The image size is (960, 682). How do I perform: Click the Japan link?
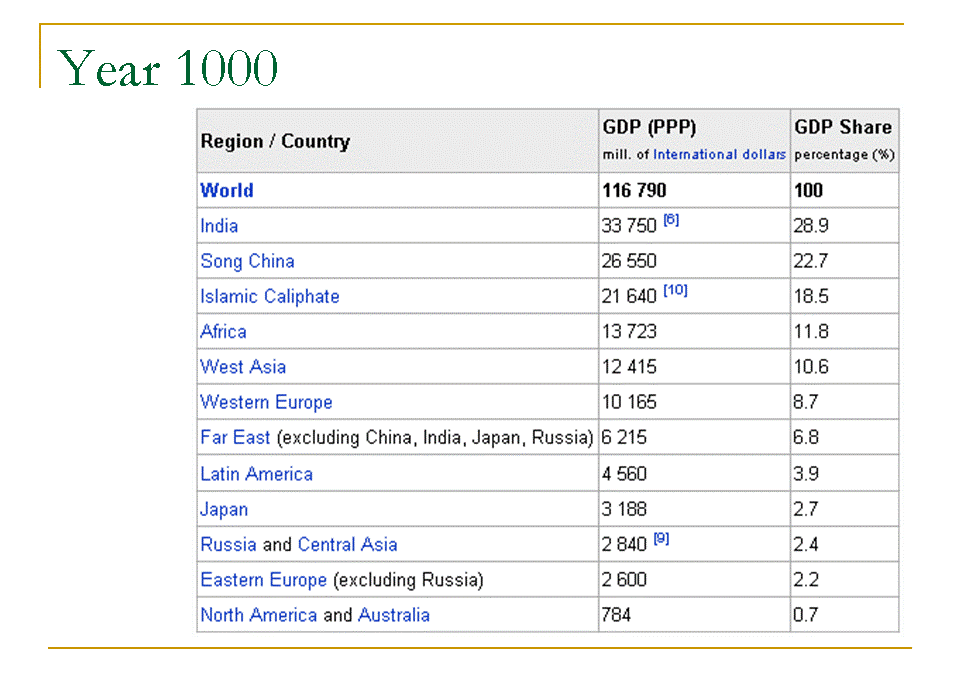click(224, 509)
